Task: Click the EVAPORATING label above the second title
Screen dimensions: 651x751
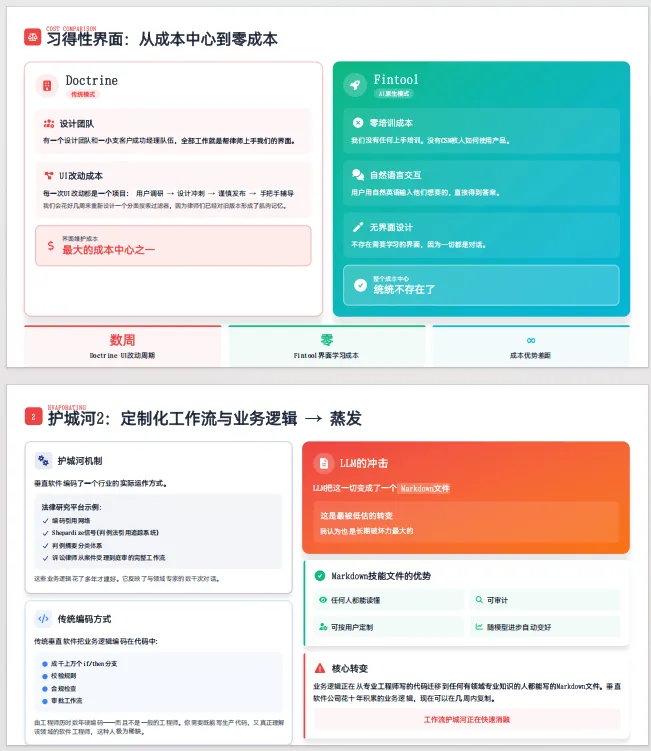Action: point(67,408)
